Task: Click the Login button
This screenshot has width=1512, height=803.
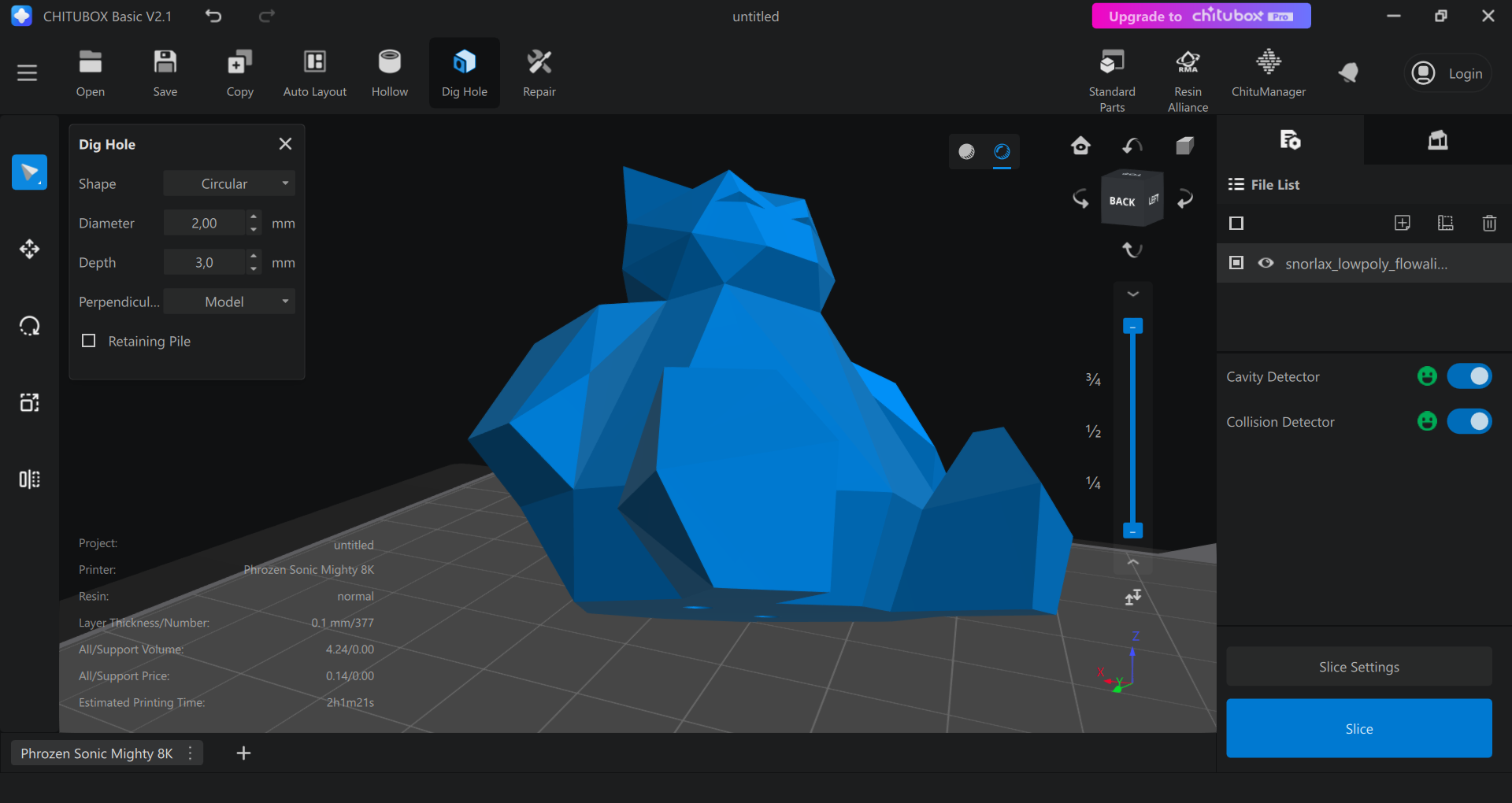Action: pyautogui.click(x=1447, y=73)
